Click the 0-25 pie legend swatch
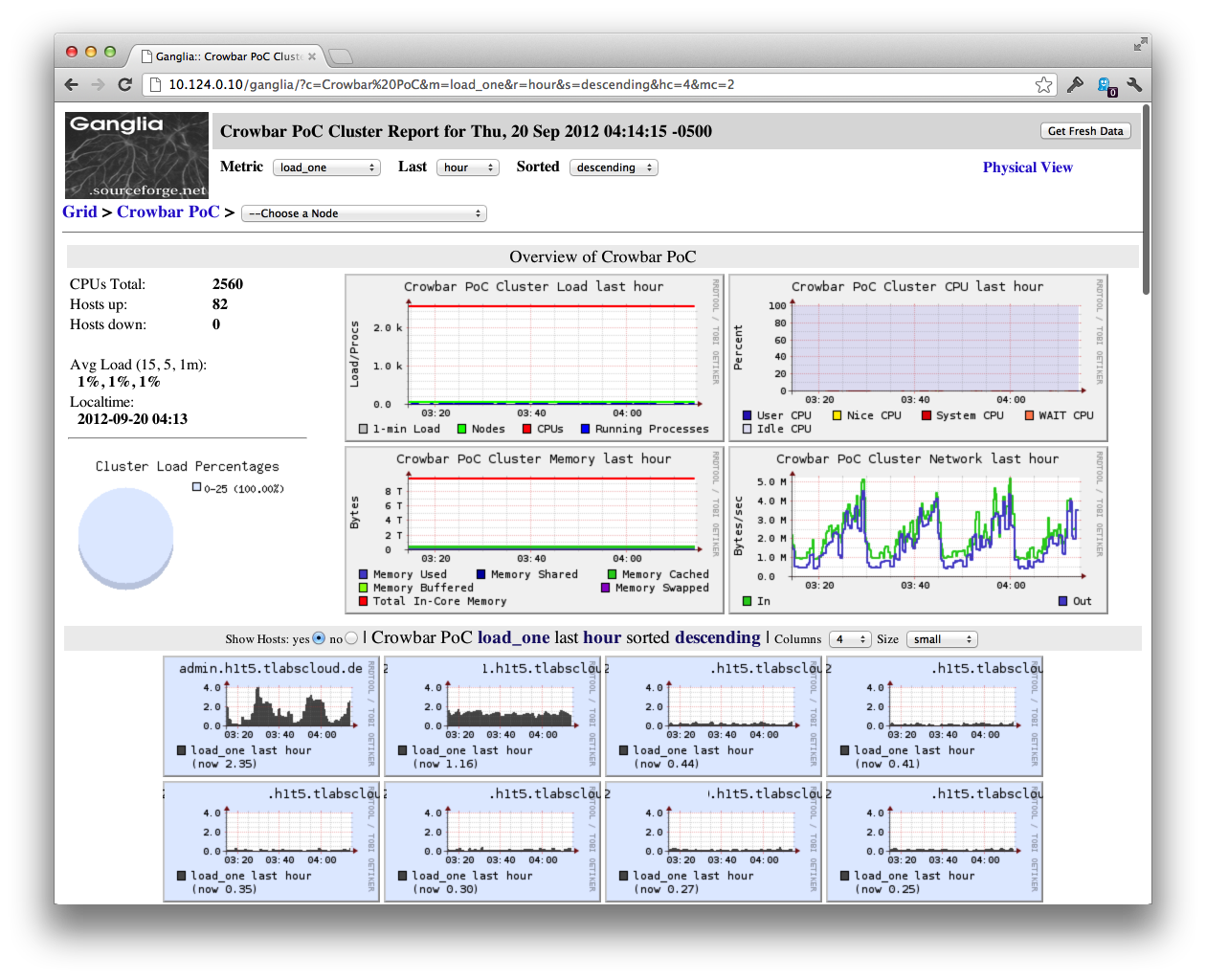Image resolution: width=1206 pixels, height=980 pixels. click(197, 487)
